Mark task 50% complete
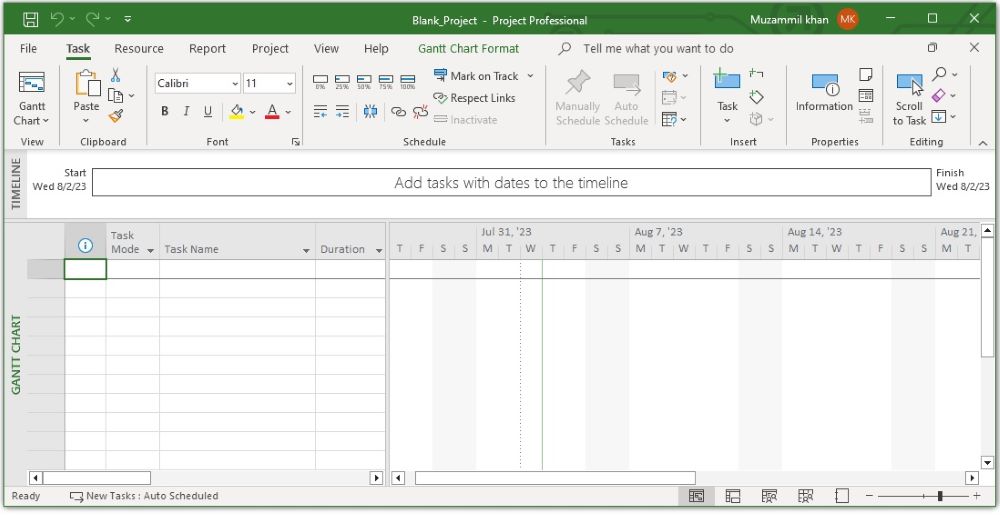The image size is (1000, 515). click(x=364, y=81)
